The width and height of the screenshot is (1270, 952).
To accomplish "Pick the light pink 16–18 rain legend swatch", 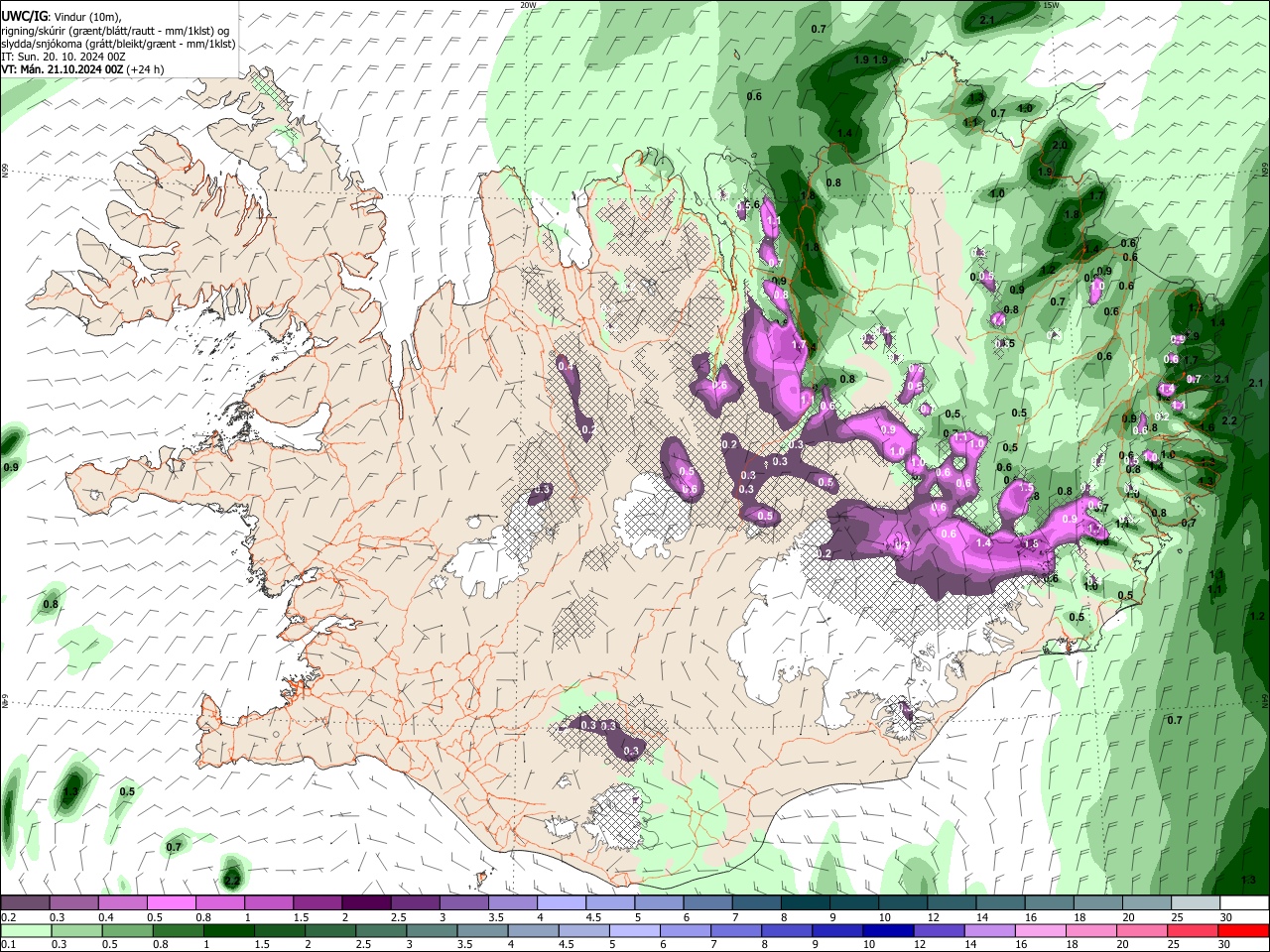I will point(1041,930).
